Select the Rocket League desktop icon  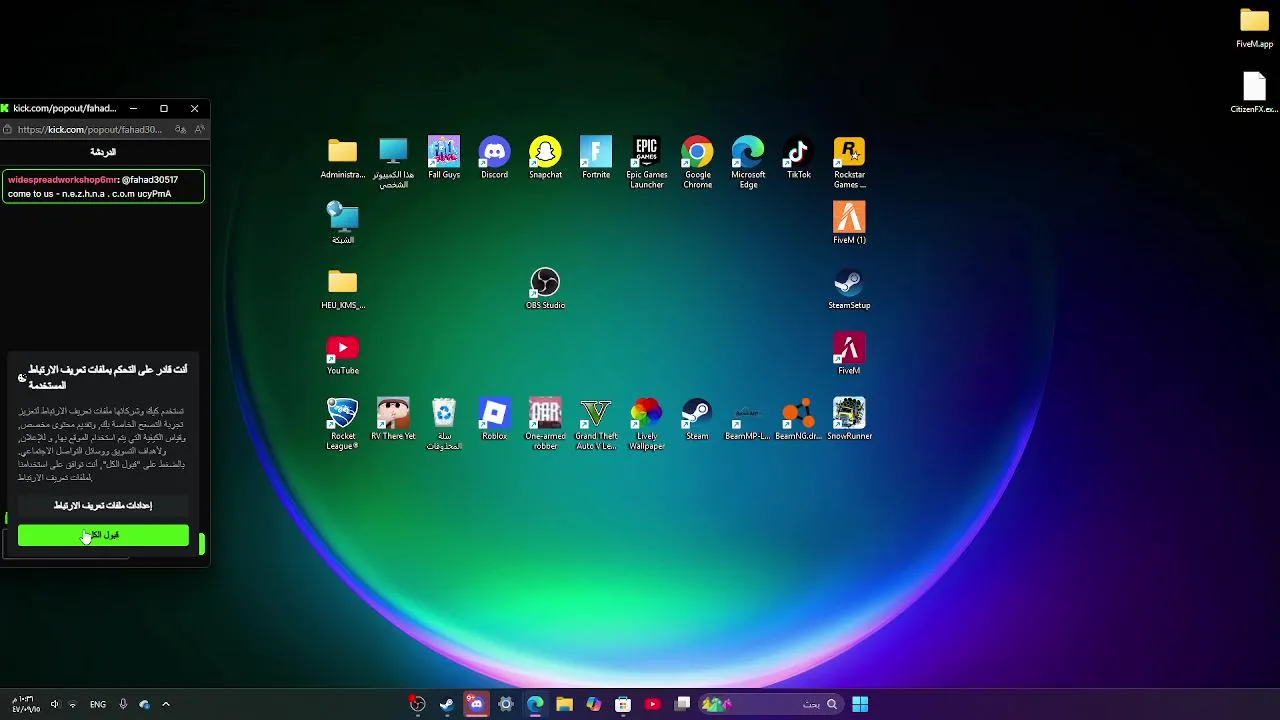[342, 424]
